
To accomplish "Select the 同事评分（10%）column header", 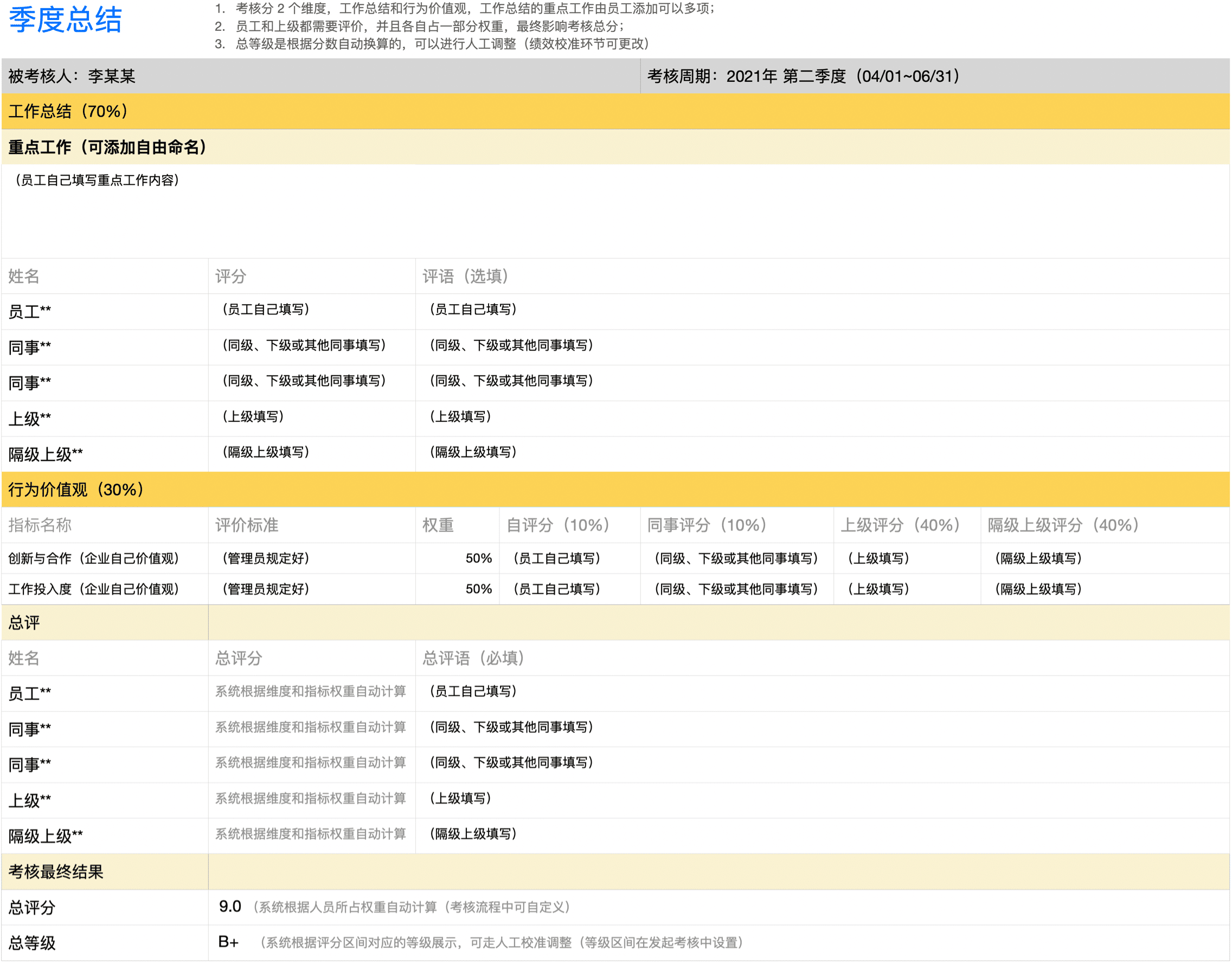I will click(737, 525).
